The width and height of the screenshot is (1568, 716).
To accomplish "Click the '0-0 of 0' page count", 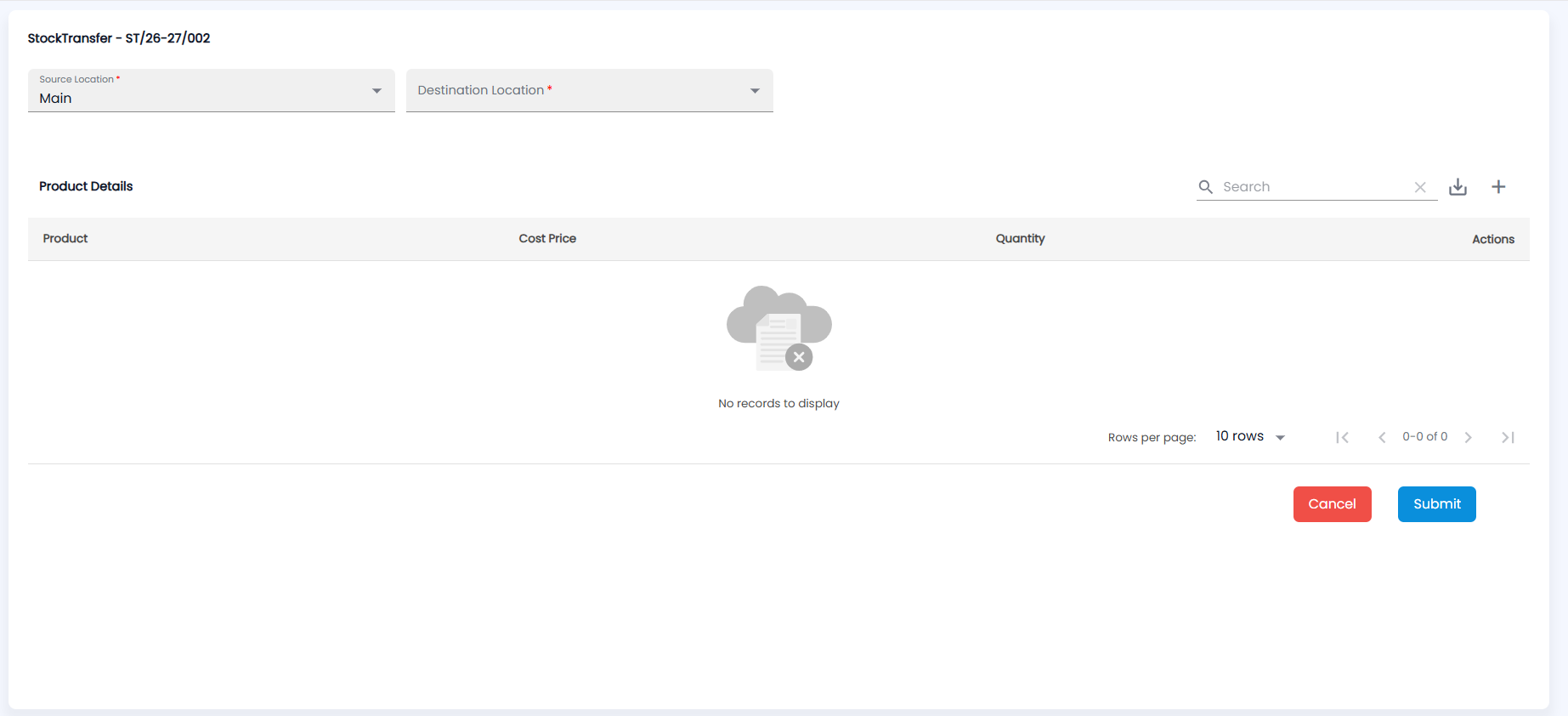I will click(x=1425, y=436).
